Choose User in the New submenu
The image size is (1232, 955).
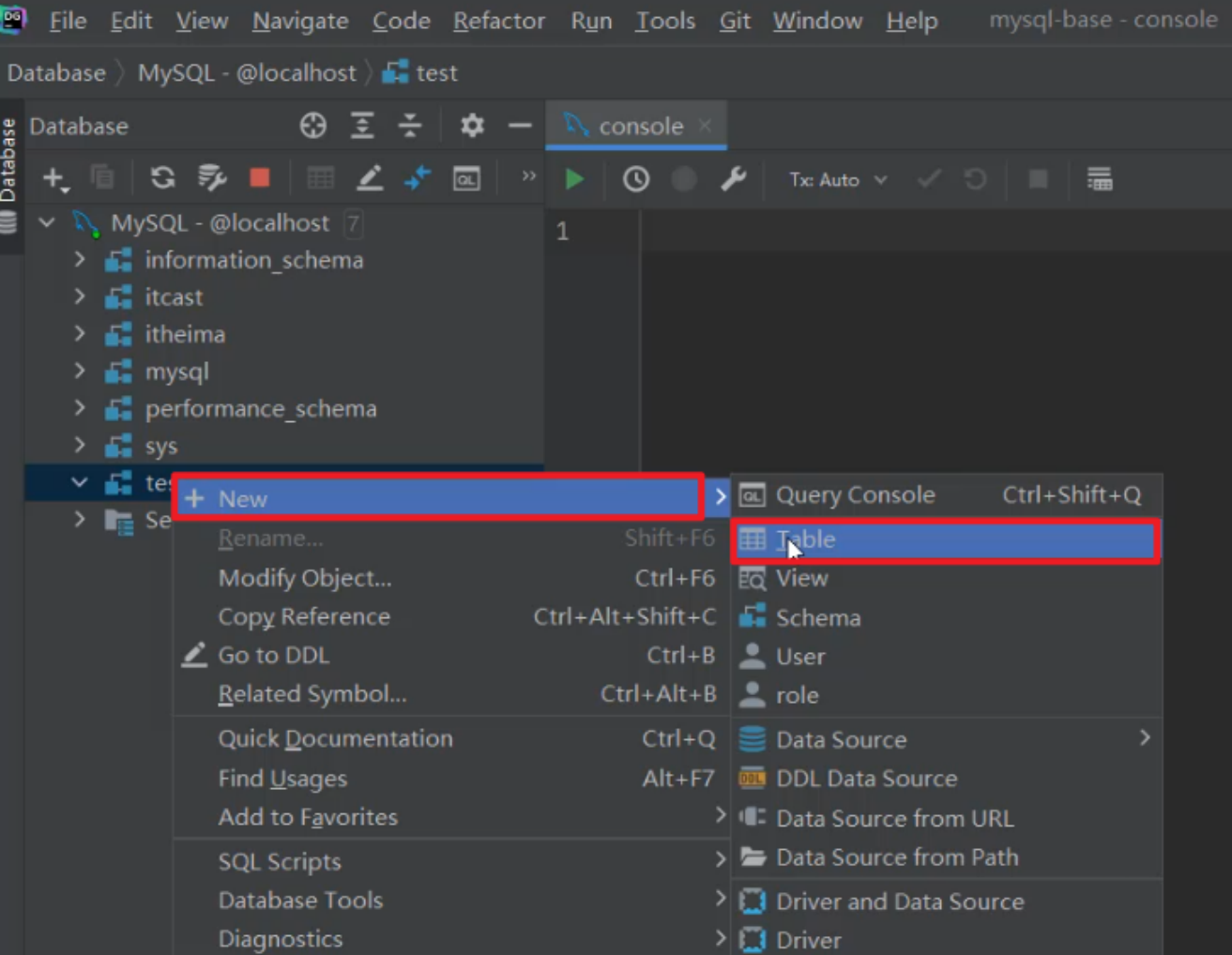pos(946,656)
